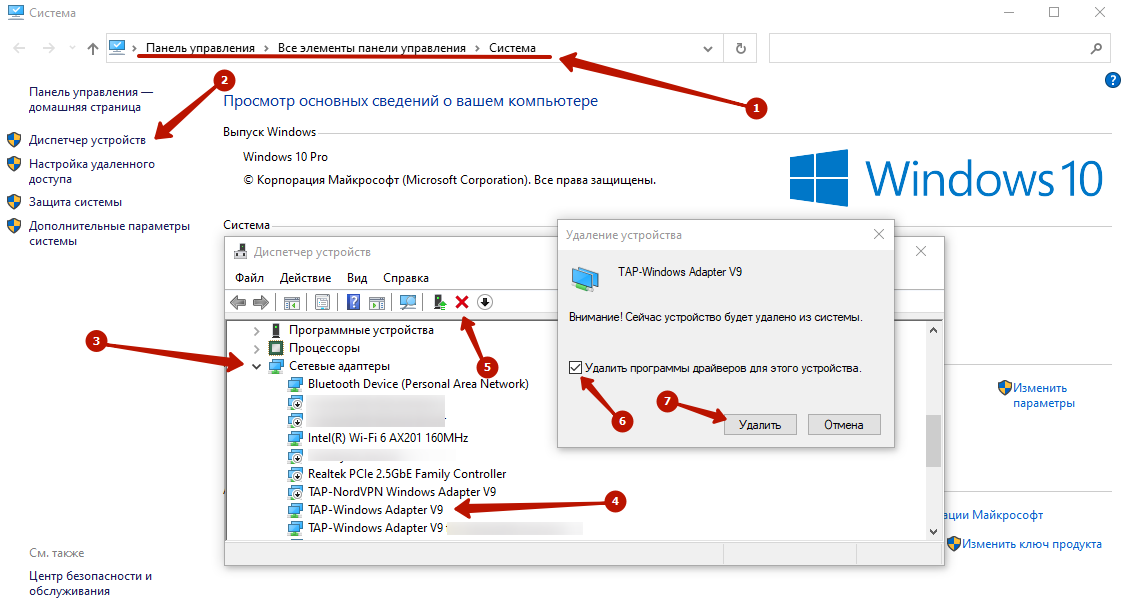Image resolution: width=1121 pixels, height=616 pixels.
Task: Click the properties sheet toolbar icon
Action: click(x=322, y=302)
